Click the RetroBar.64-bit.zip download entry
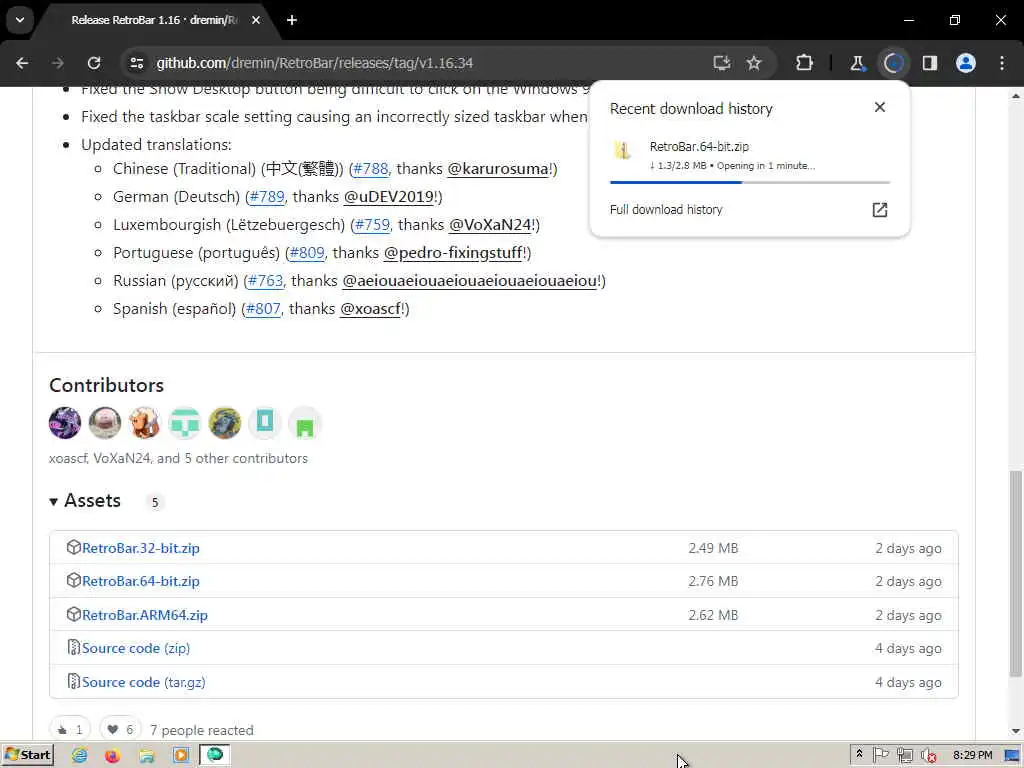Image resolution: width=1024 pixels, height=768 pixels. pos(750,156)
